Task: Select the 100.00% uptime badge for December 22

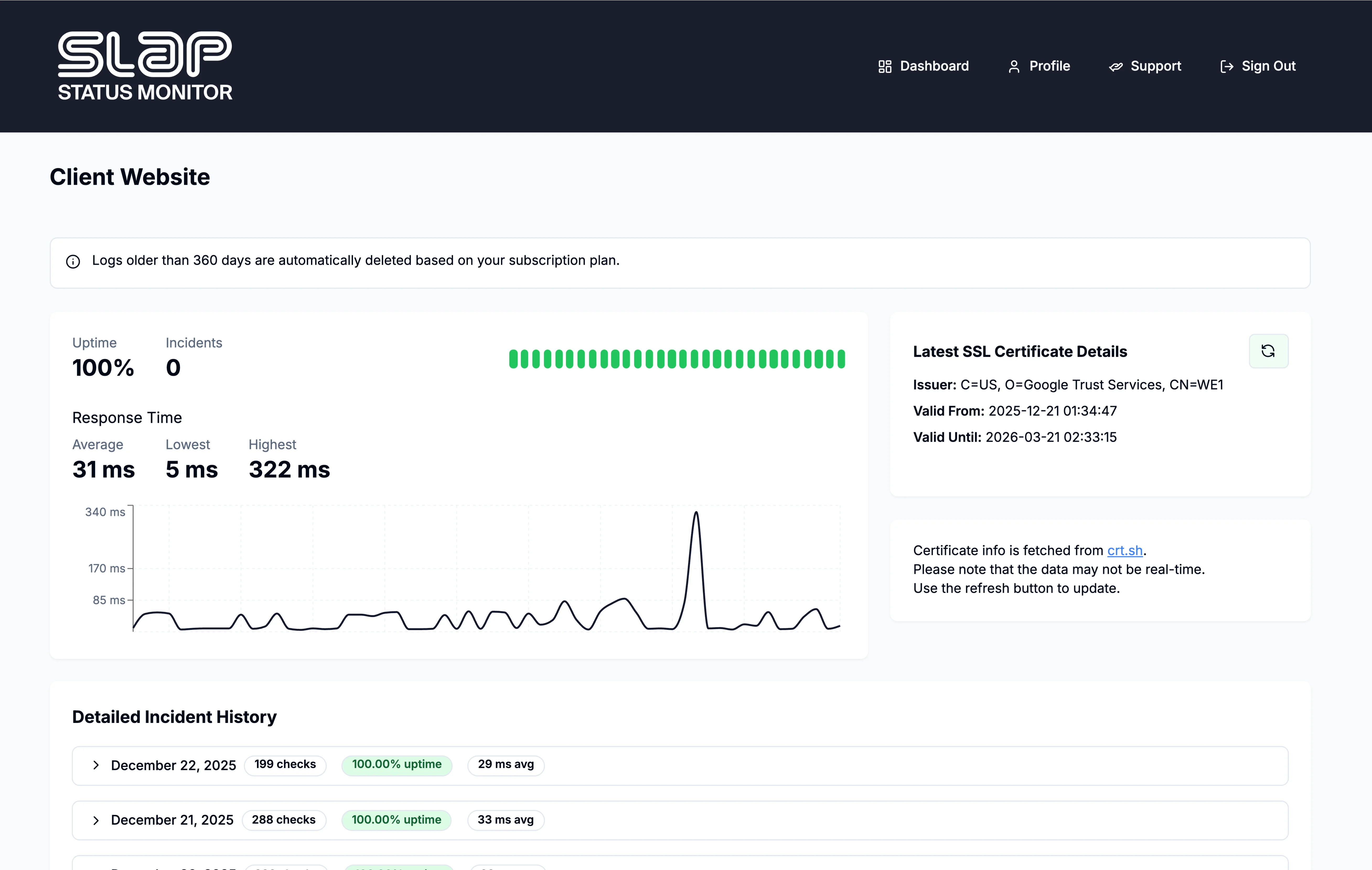Action: pos(396,765)
